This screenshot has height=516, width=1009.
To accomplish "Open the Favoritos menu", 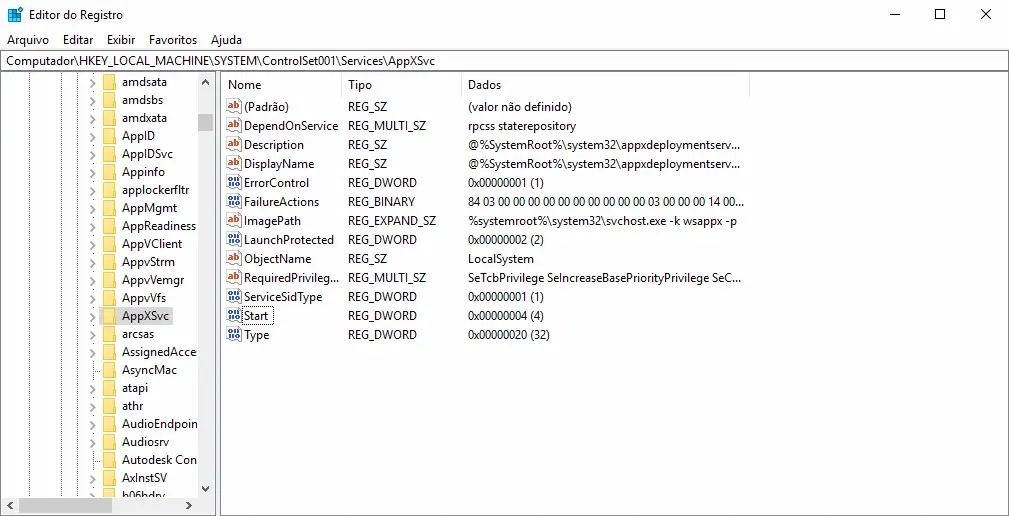I will (x=173, y=40).
